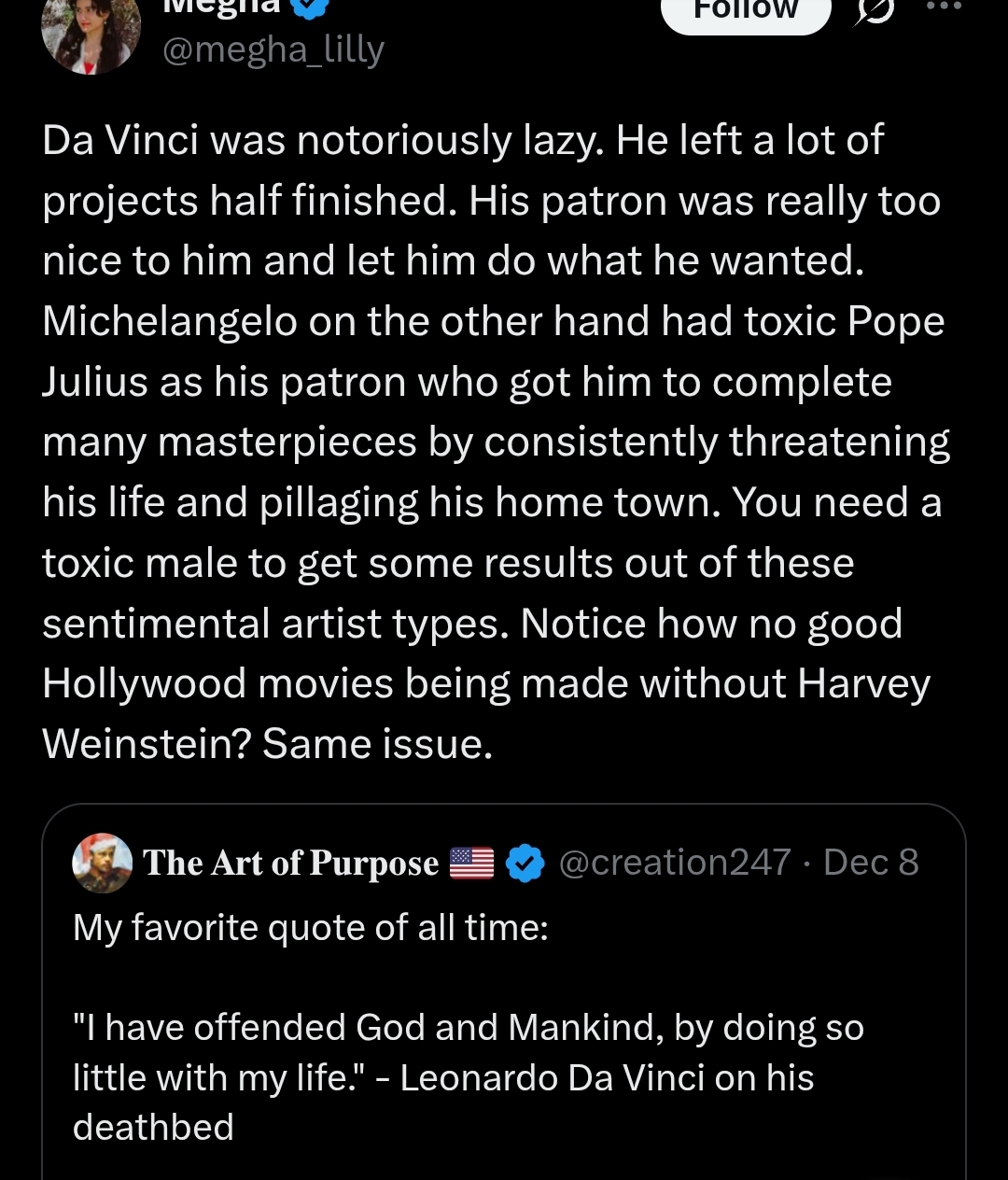Click the US flag emoji icon

pos(471,864)
